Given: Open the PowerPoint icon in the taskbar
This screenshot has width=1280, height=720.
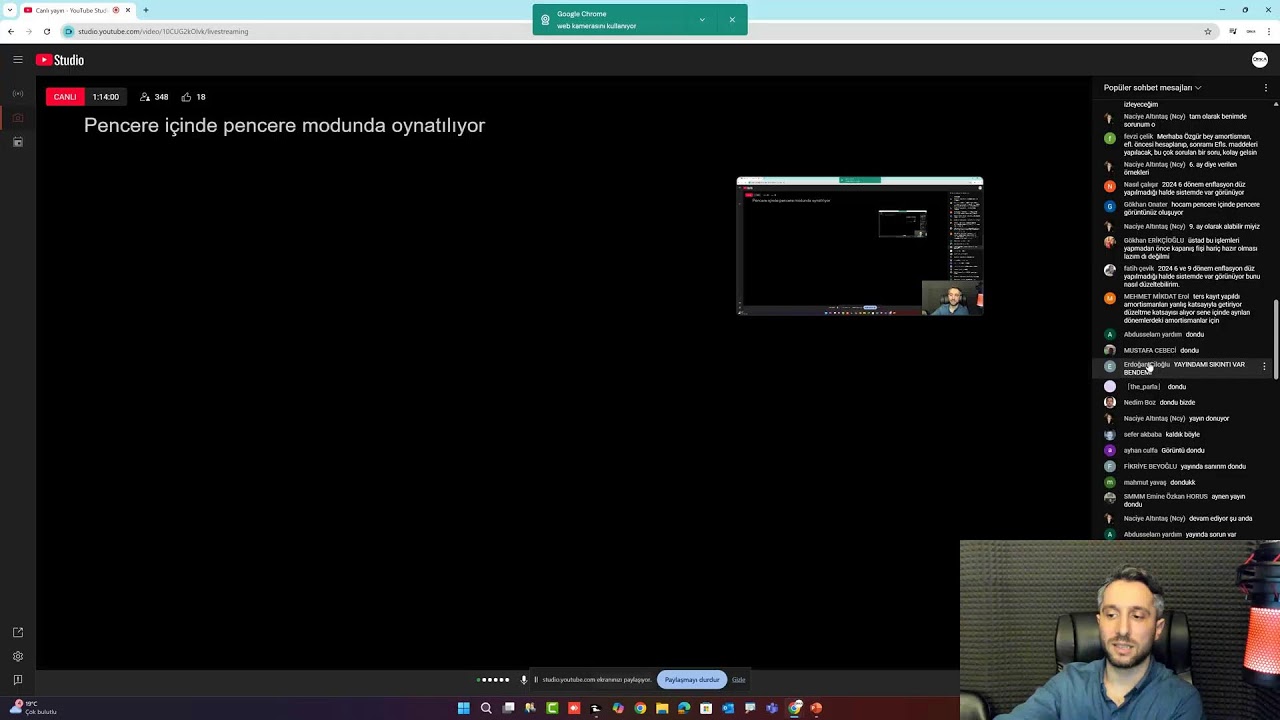Looking at the screenshot, I should click(x=816, y=708).
